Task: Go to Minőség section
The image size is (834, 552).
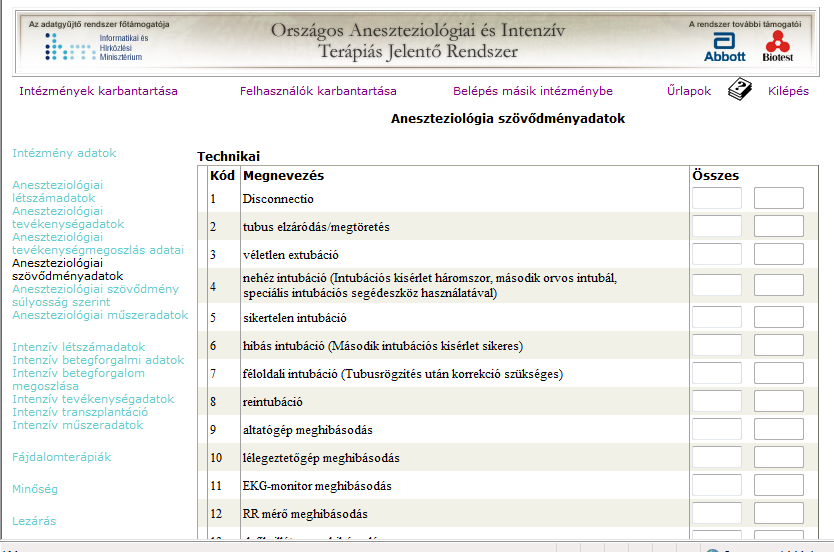Action: point(35,489)
